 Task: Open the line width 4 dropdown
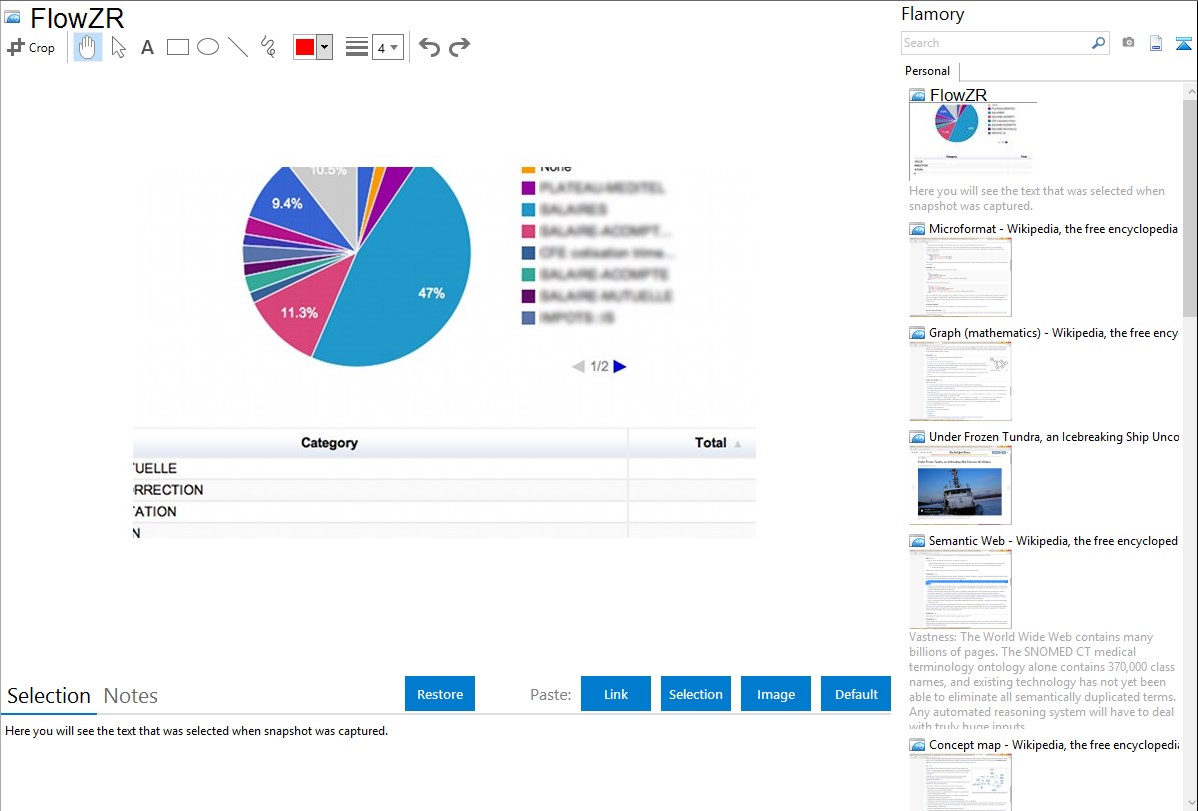(x=387, y=47)
